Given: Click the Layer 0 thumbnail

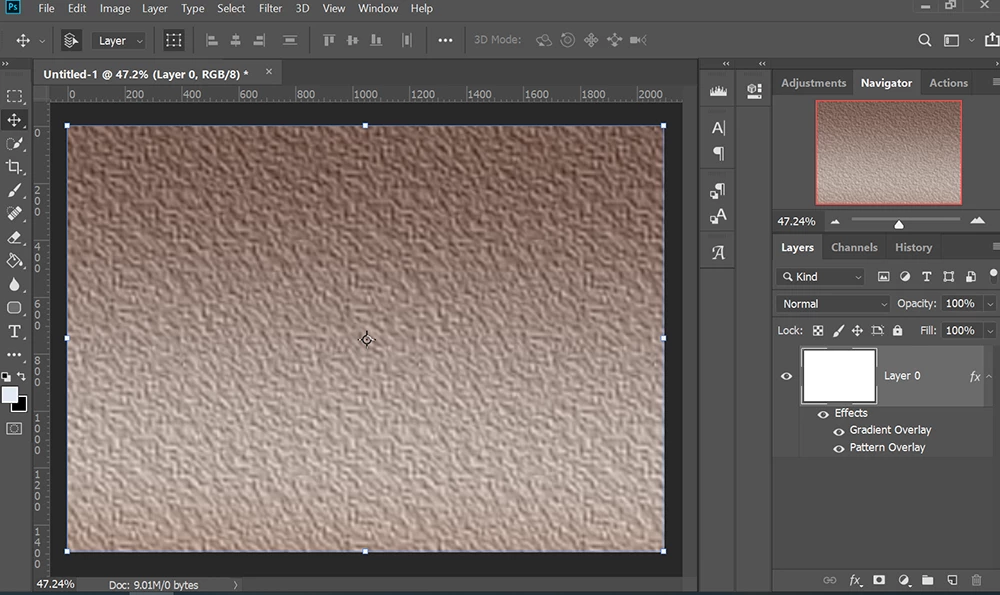Looking at the screenshot, I should (839, 376).
